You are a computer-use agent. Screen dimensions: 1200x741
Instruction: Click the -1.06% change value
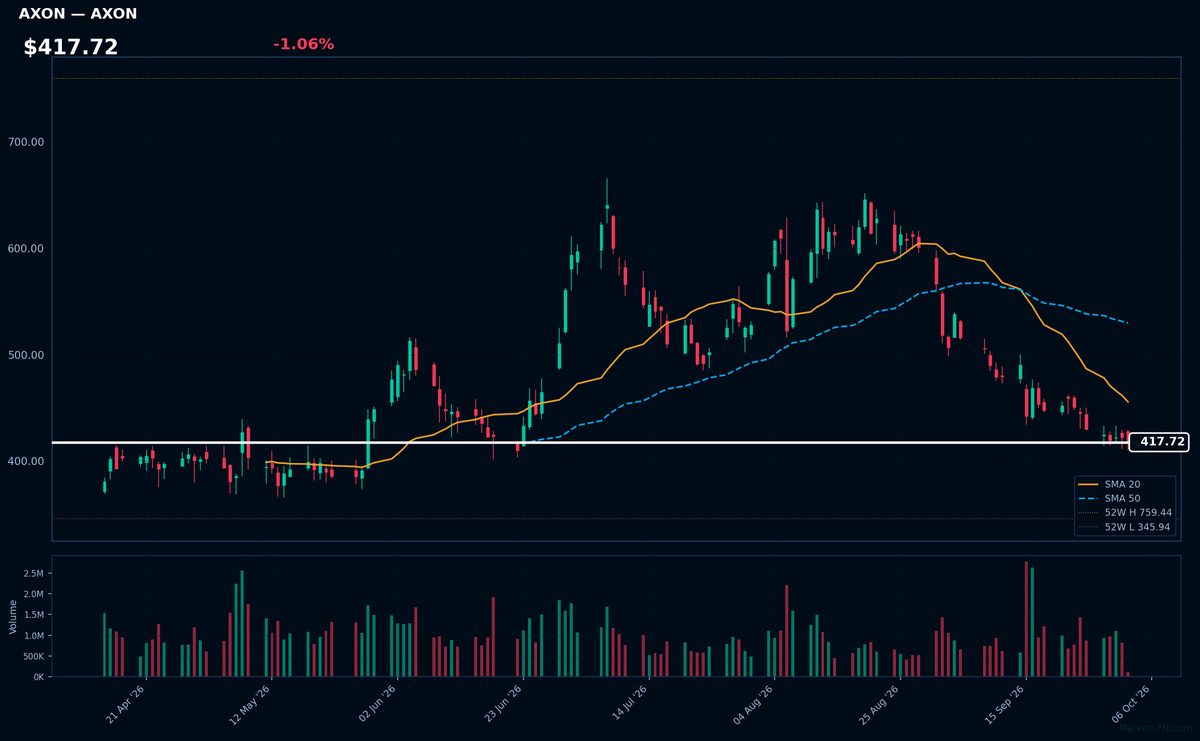point(303,44)
